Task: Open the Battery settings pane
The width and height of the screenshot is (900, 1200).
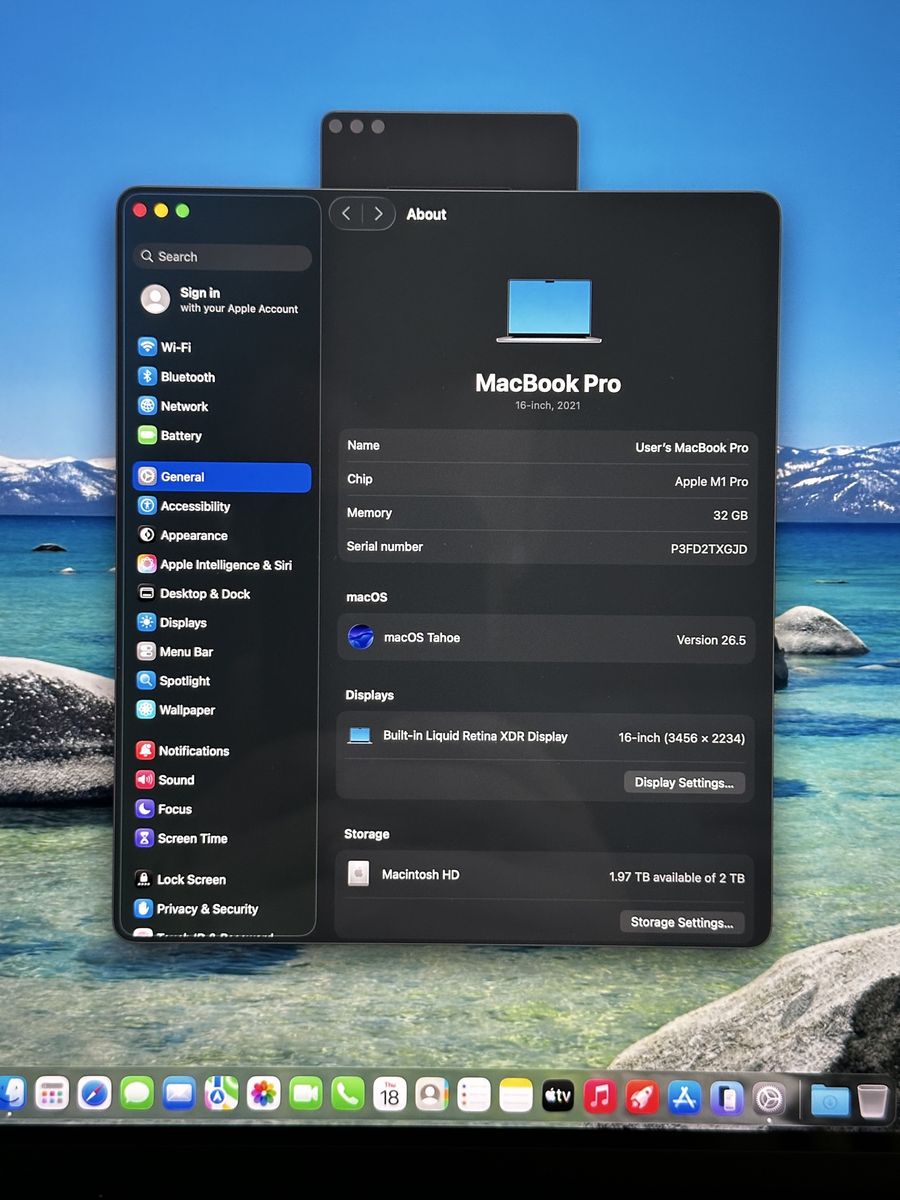Action: (223, 436)
